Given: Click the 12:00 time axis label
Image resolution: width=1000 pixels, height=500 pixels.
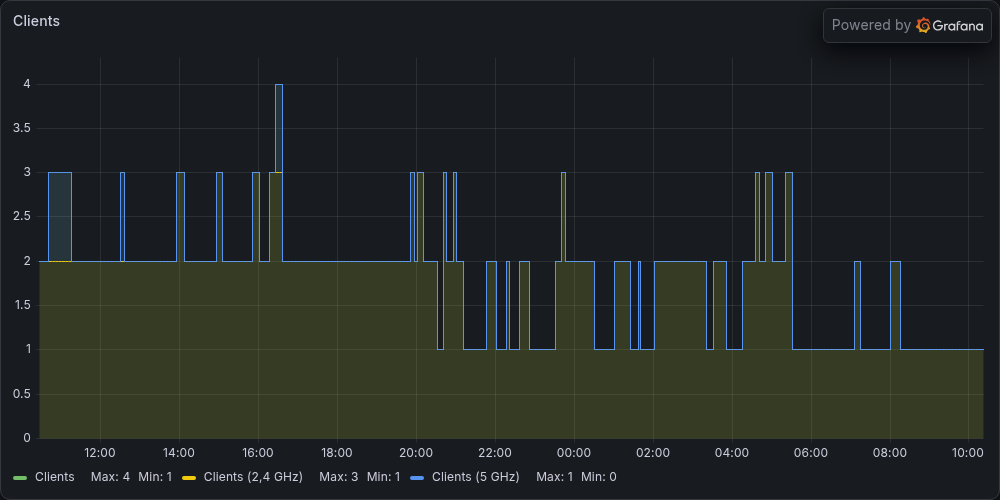Looking at the screenshot, I should [x=99, y=453].
